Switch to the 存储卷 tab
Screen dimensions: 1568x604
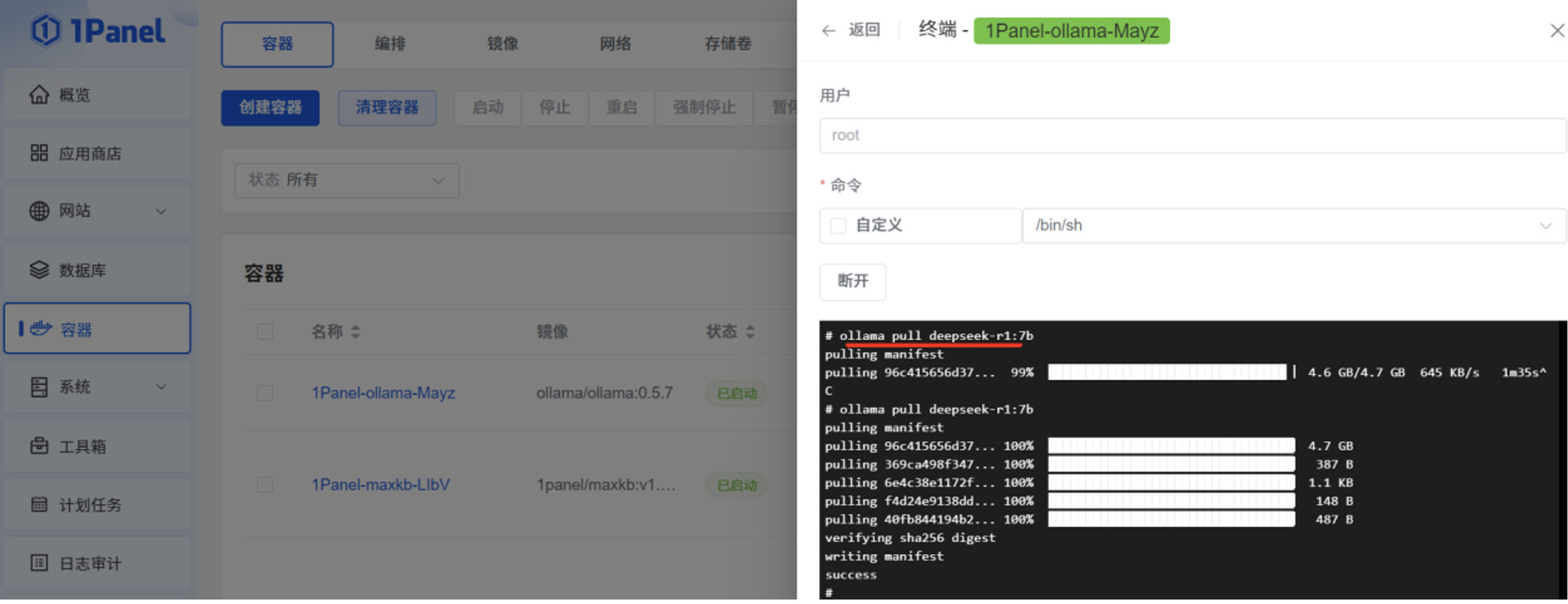[x=728, y=44]
